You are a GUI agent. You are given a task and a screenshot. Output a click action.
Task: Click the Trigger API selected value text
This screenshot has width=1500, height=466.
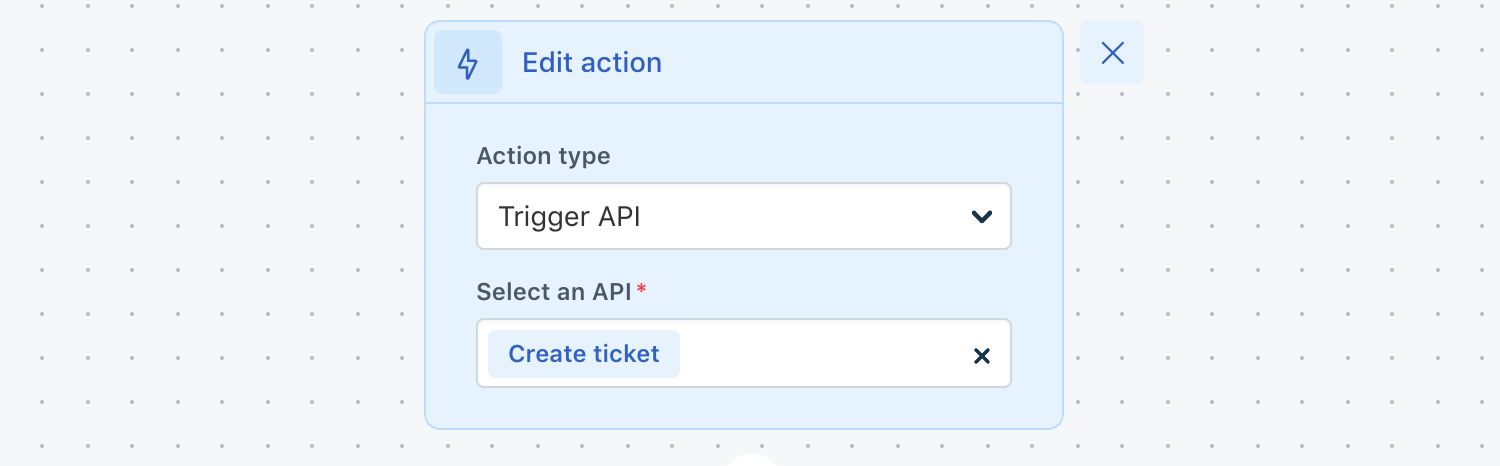click(x=569, y=216)
